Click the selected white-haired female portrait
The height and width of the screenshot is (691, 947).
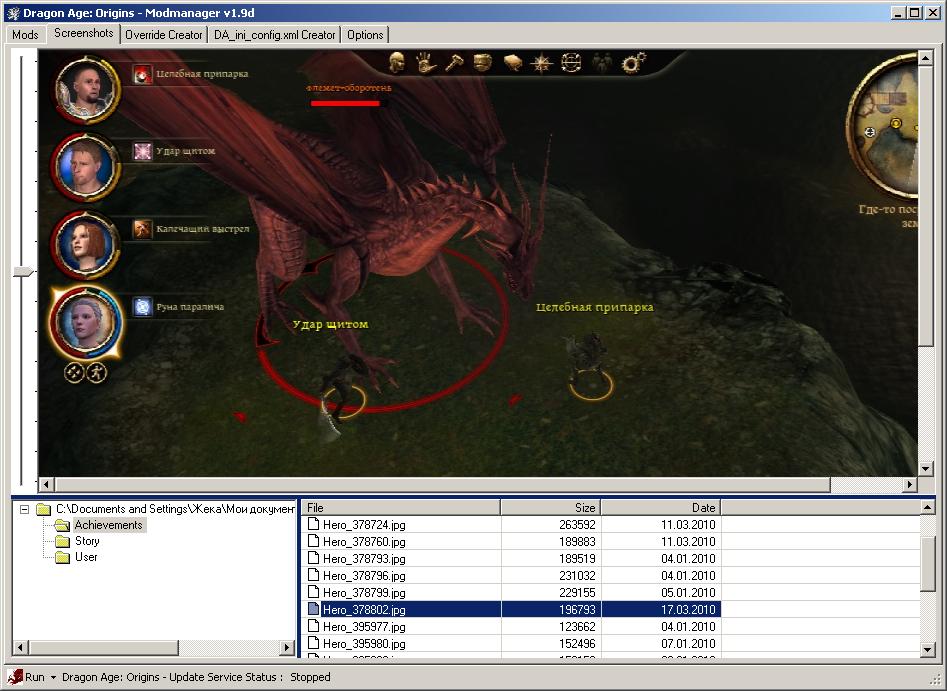tap(86, 323)
